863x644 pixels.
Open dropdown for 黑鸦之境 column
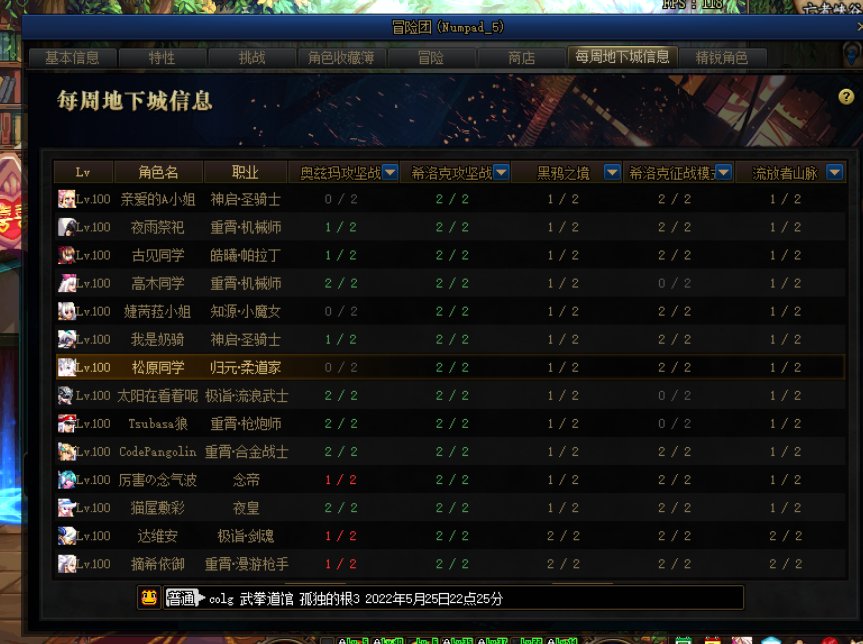tap(612, 173)
